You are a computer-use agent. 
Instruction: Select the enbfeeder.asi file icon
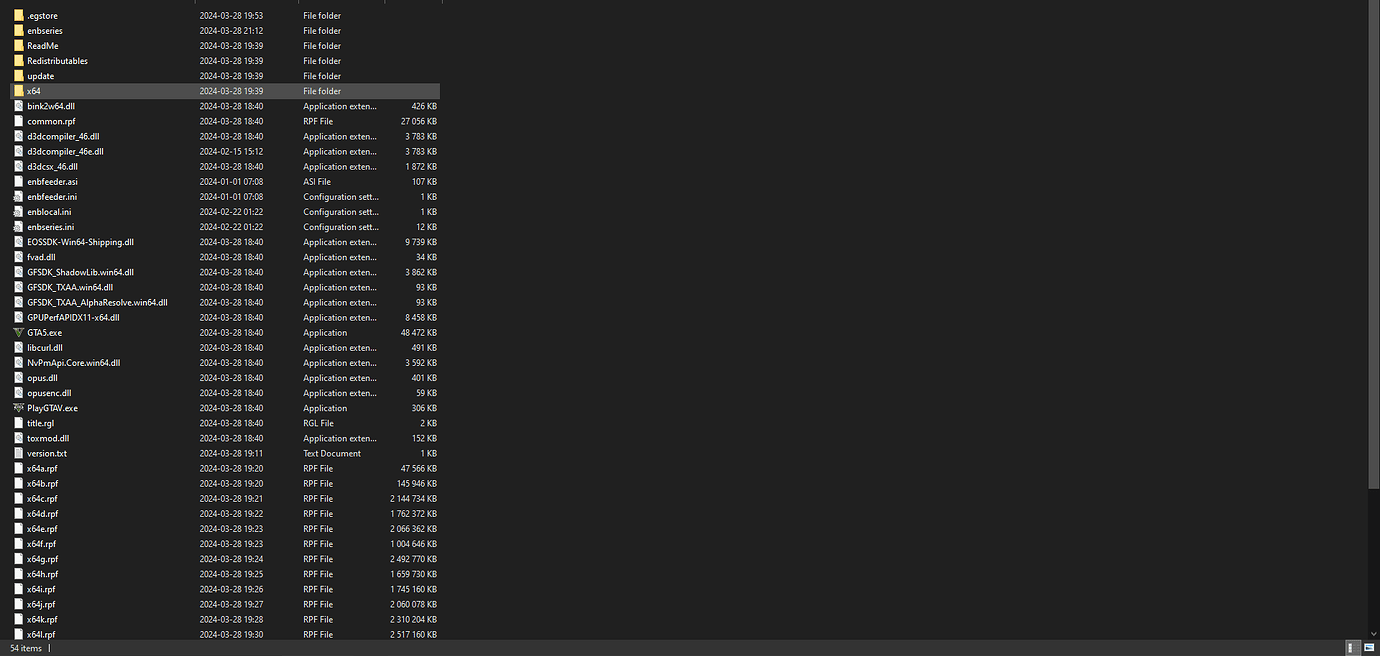[18, 182]
